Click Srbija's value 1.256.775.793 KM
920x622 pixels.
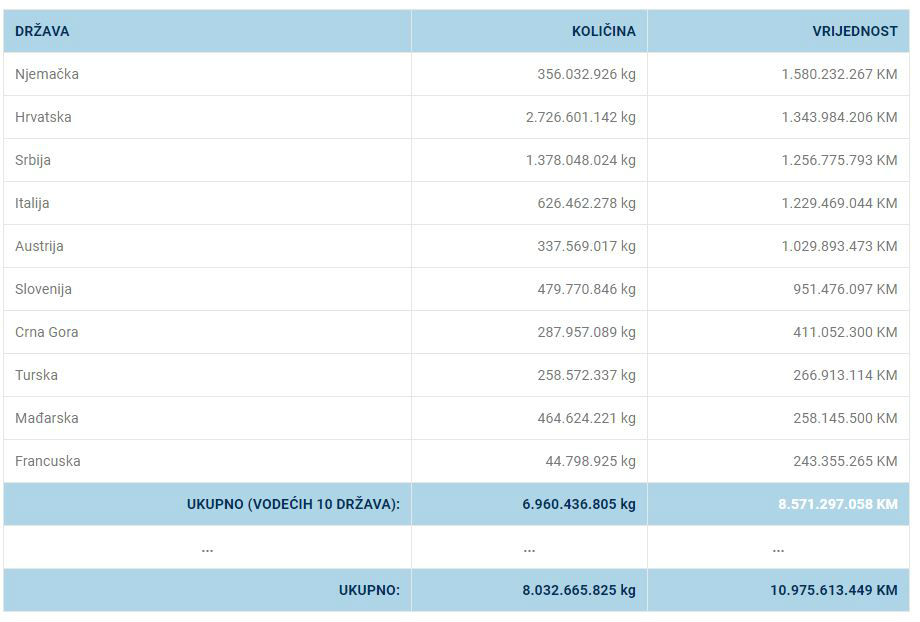pyautogui.click(x=839, y=160)
